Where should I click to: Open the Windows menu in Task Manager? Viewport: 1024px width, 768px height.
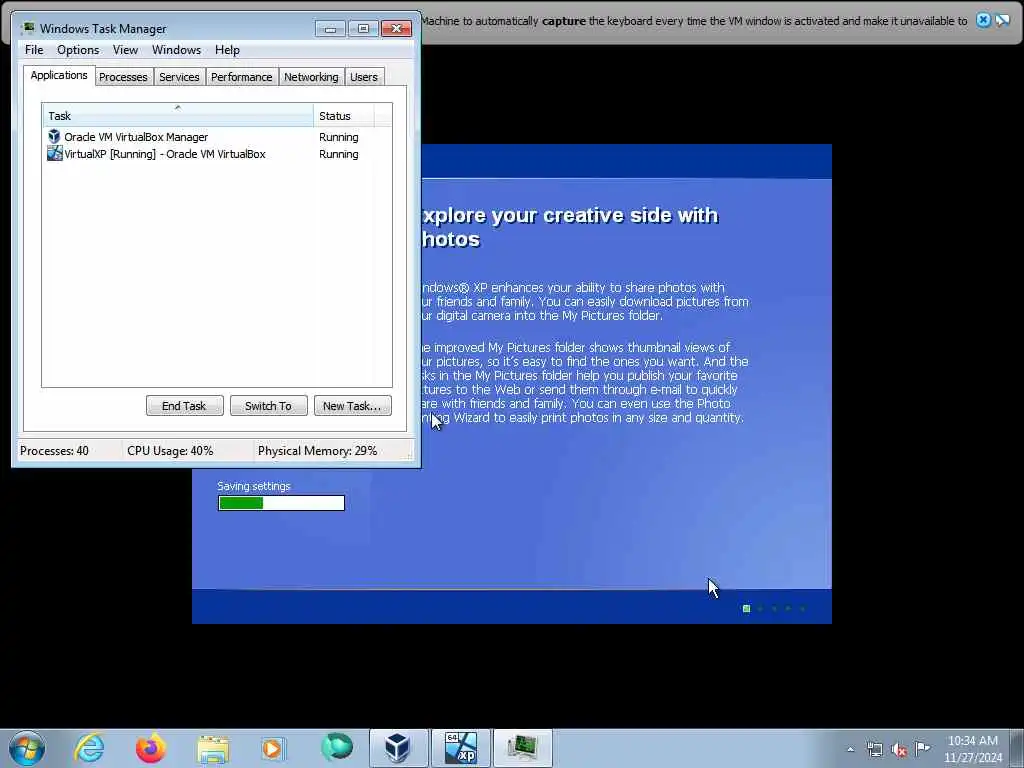[176, 50]
